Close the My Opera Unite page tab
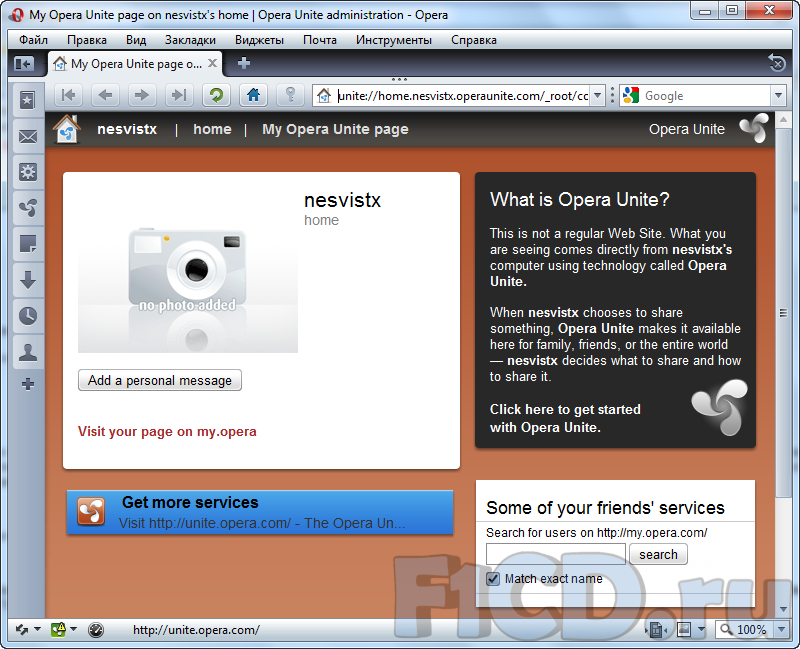Screen dimensions: 800x649 click(212, 63)
